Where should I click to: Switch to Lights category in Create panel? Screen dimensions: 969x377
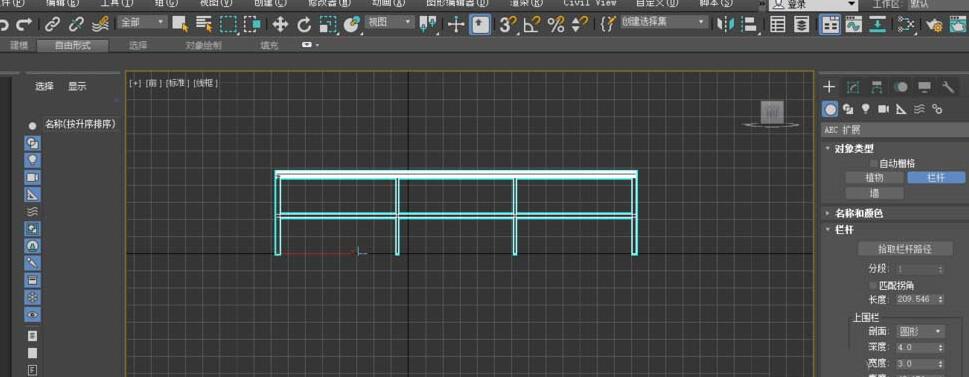[x=866, y=109]
